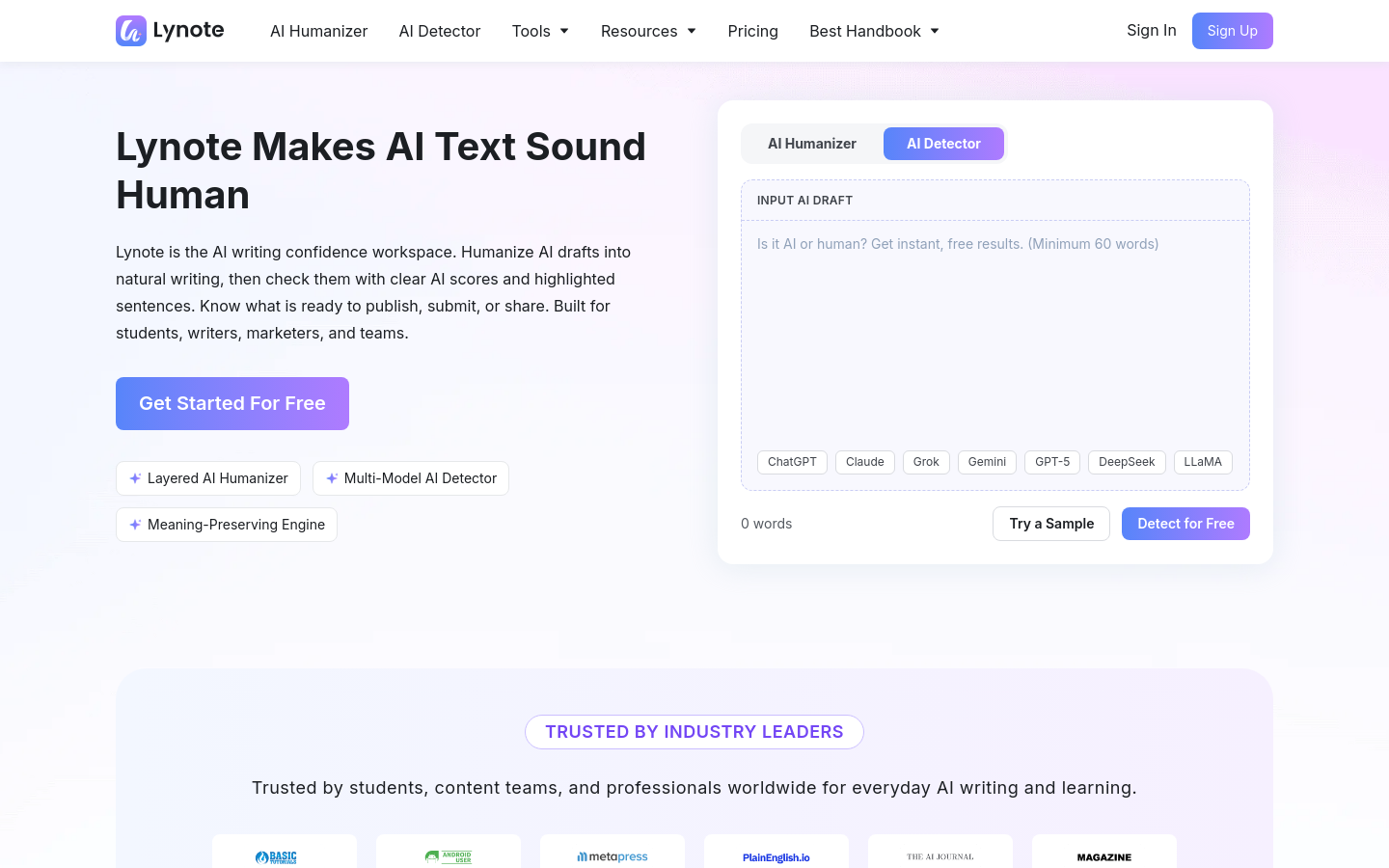The width and height of the screenshot is (1389, 868).
Task: Click The AI Journal logo card
Action: click(x=940, y=853)
